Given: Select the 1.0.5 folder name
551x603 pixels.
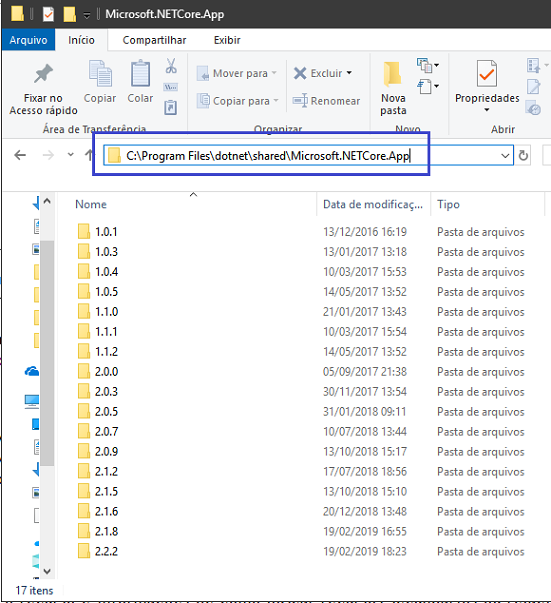Looking at the screenshot, I should click(107, 292).
